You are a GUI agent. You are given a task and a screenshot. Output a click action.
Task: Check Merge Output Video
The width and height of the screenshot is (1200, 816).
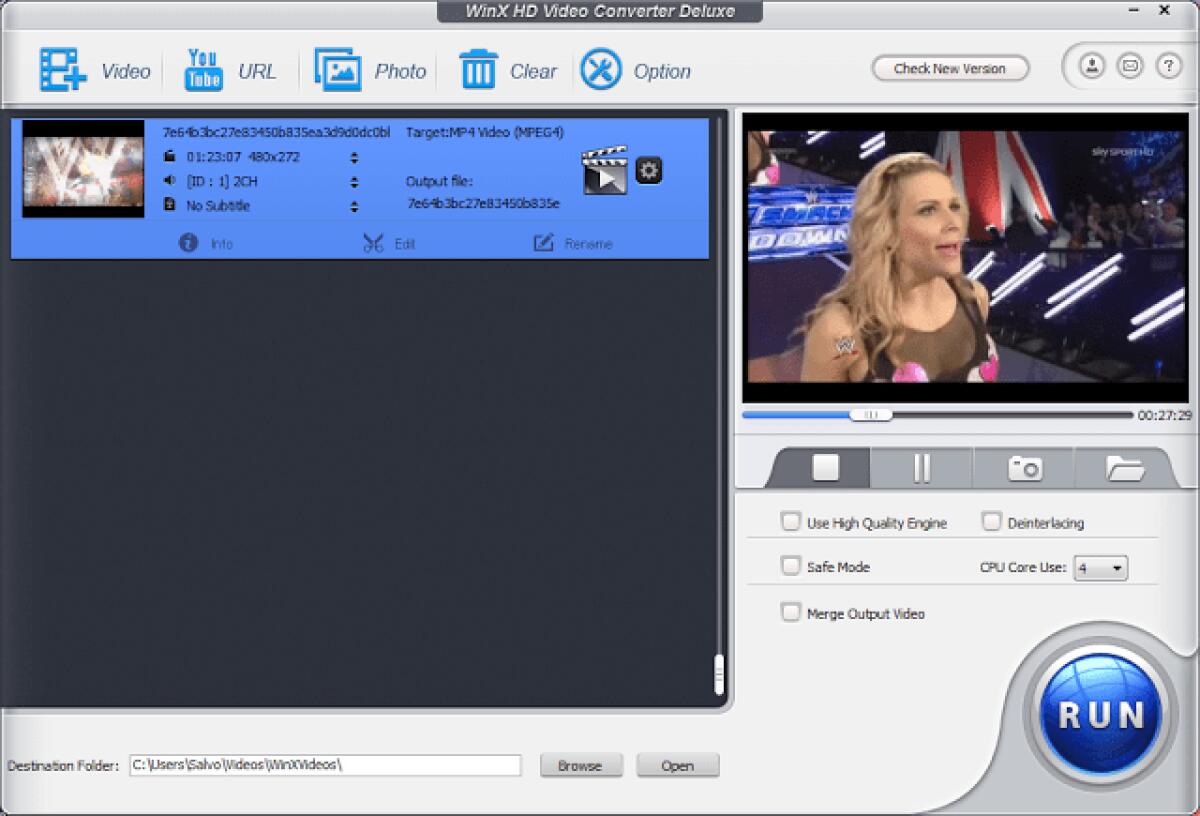pyautogui.click(x=790, y=612)
